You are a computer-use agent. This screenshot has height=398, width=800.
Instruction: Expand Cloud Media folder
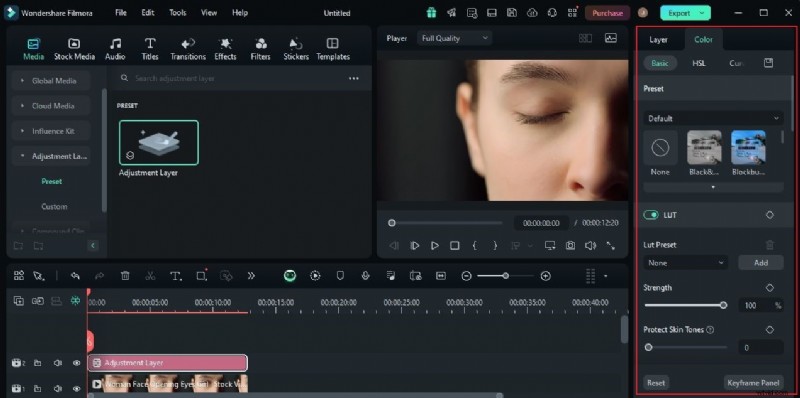[x=51, y=106]
